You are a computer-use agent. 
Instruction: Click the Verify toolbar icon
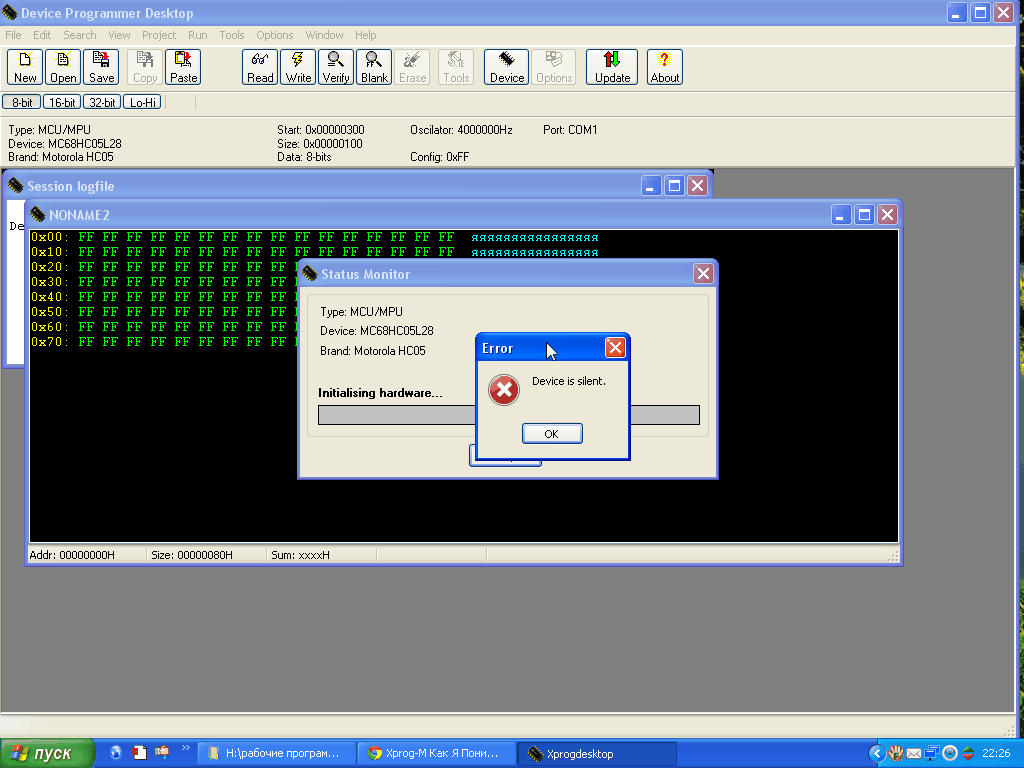pyautogui.click(x=336, y=67)
